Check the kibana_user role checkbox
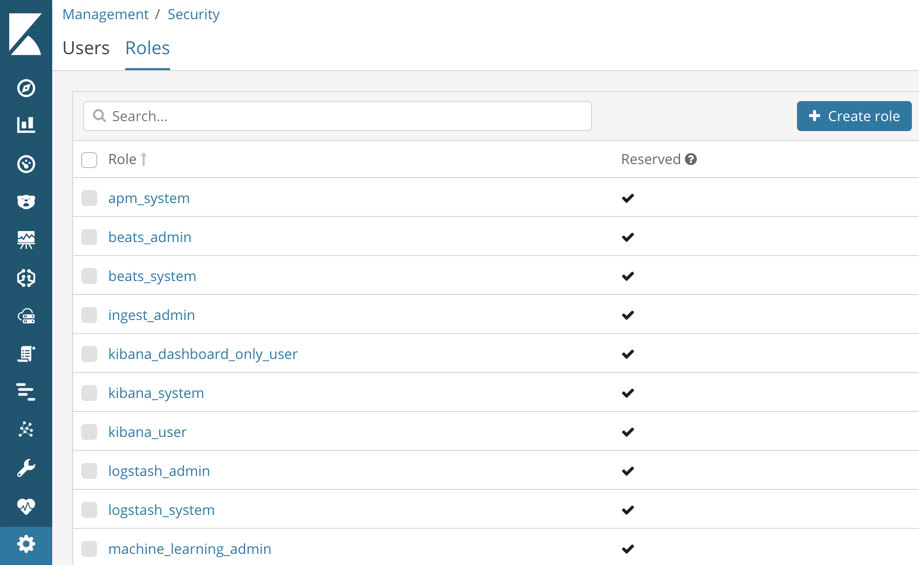919x565 pixels. pyautogui.click(x=89, y=432)
